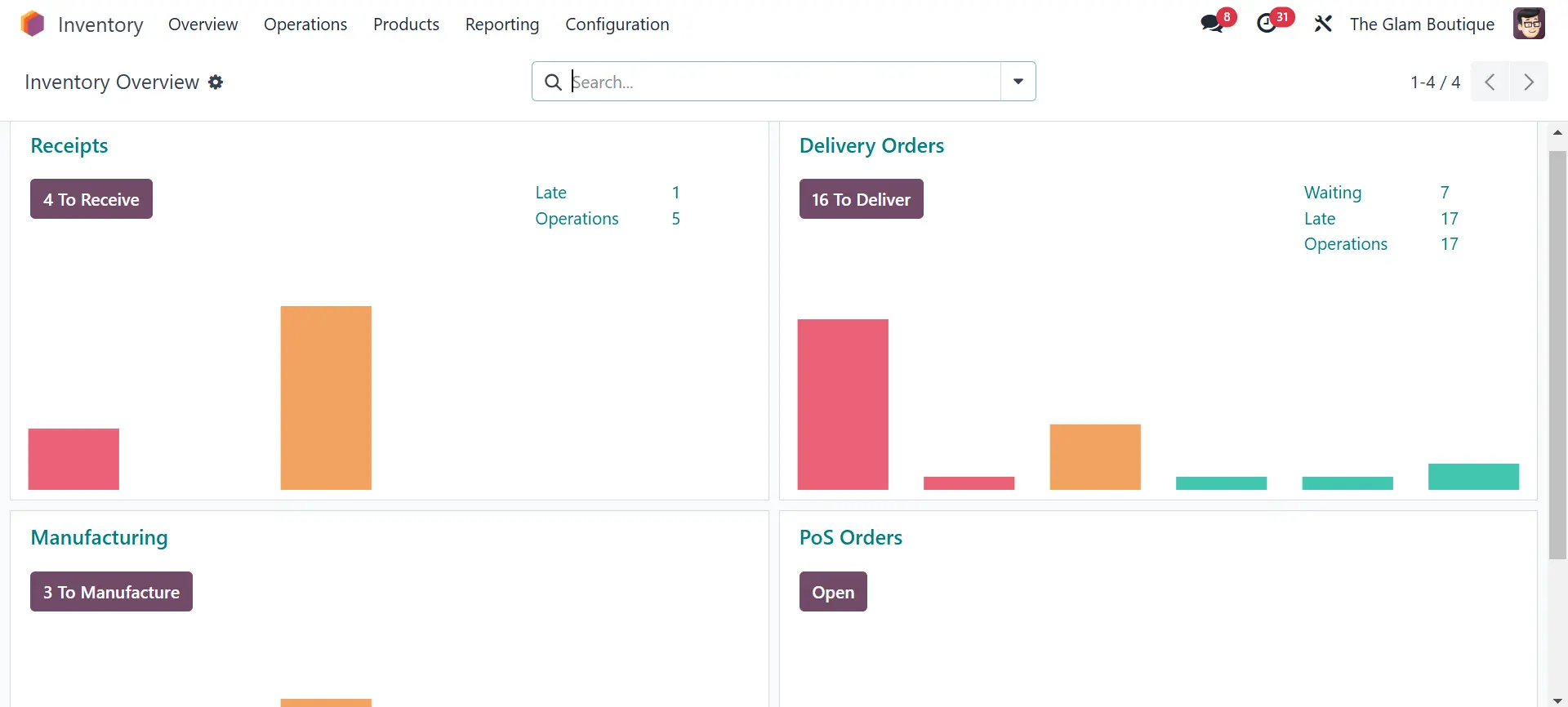The height and width of the screenshot is (707, 1568).
Task: Open The Glam Boutique company switcher
Action: click(x=1422, y=24)
